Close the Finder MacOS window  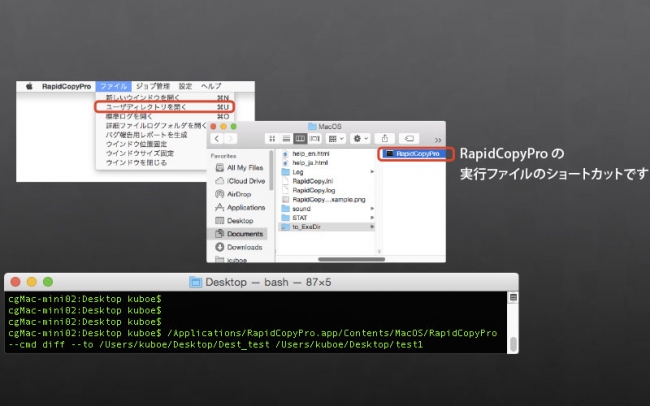213,126
